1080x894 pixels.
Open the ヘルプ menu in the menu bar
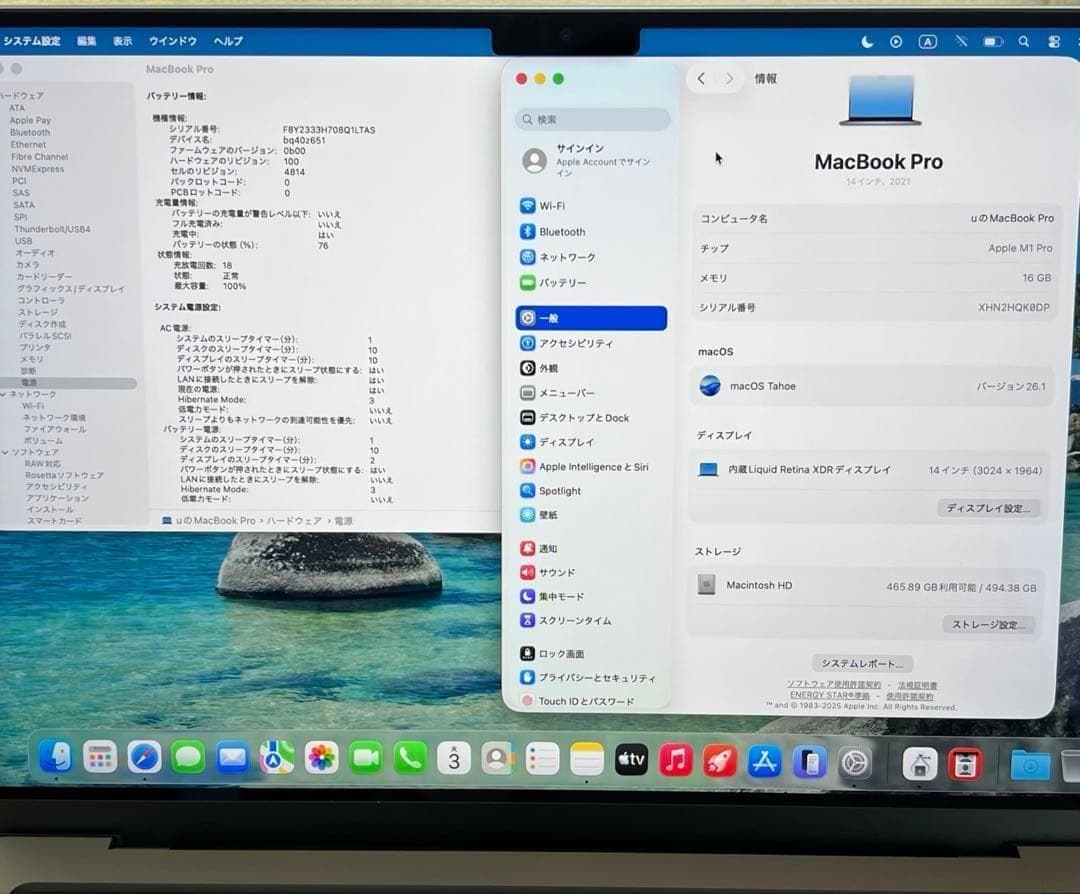point(227,41)
